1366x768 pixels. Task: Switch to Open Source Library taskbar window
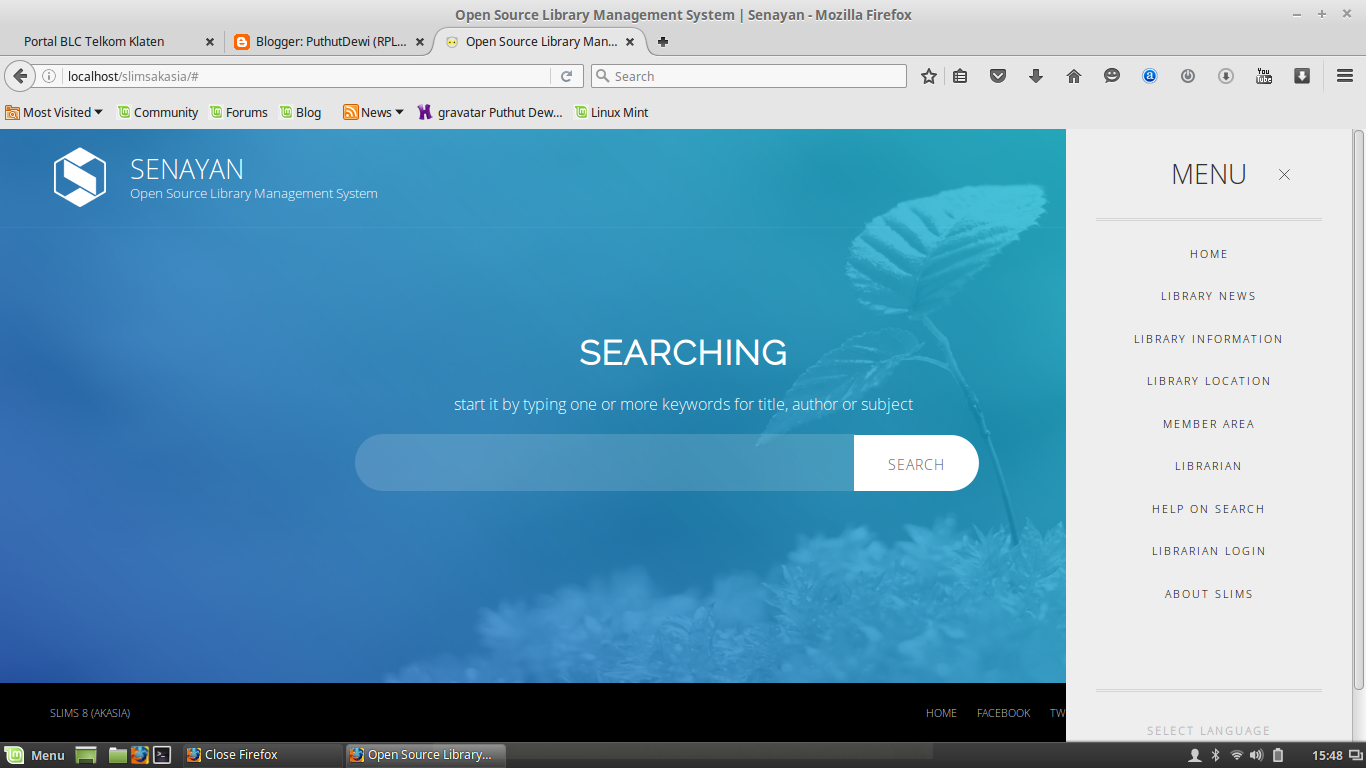pos(426,755)
